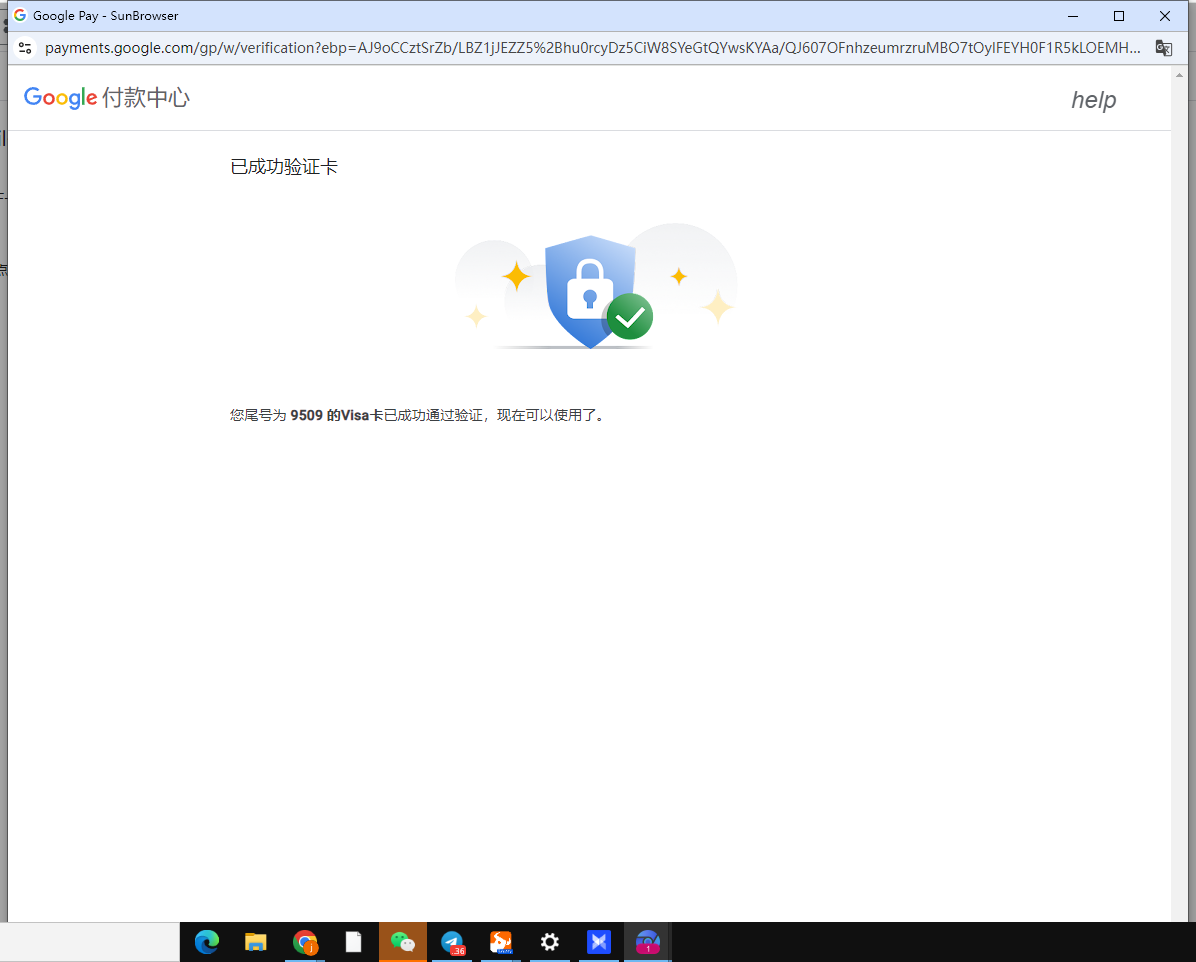The height and width of the screenshot is (962, 1196).
Task: Open the Microsoft Edge taskbar icon
Action: pos(207,942)
